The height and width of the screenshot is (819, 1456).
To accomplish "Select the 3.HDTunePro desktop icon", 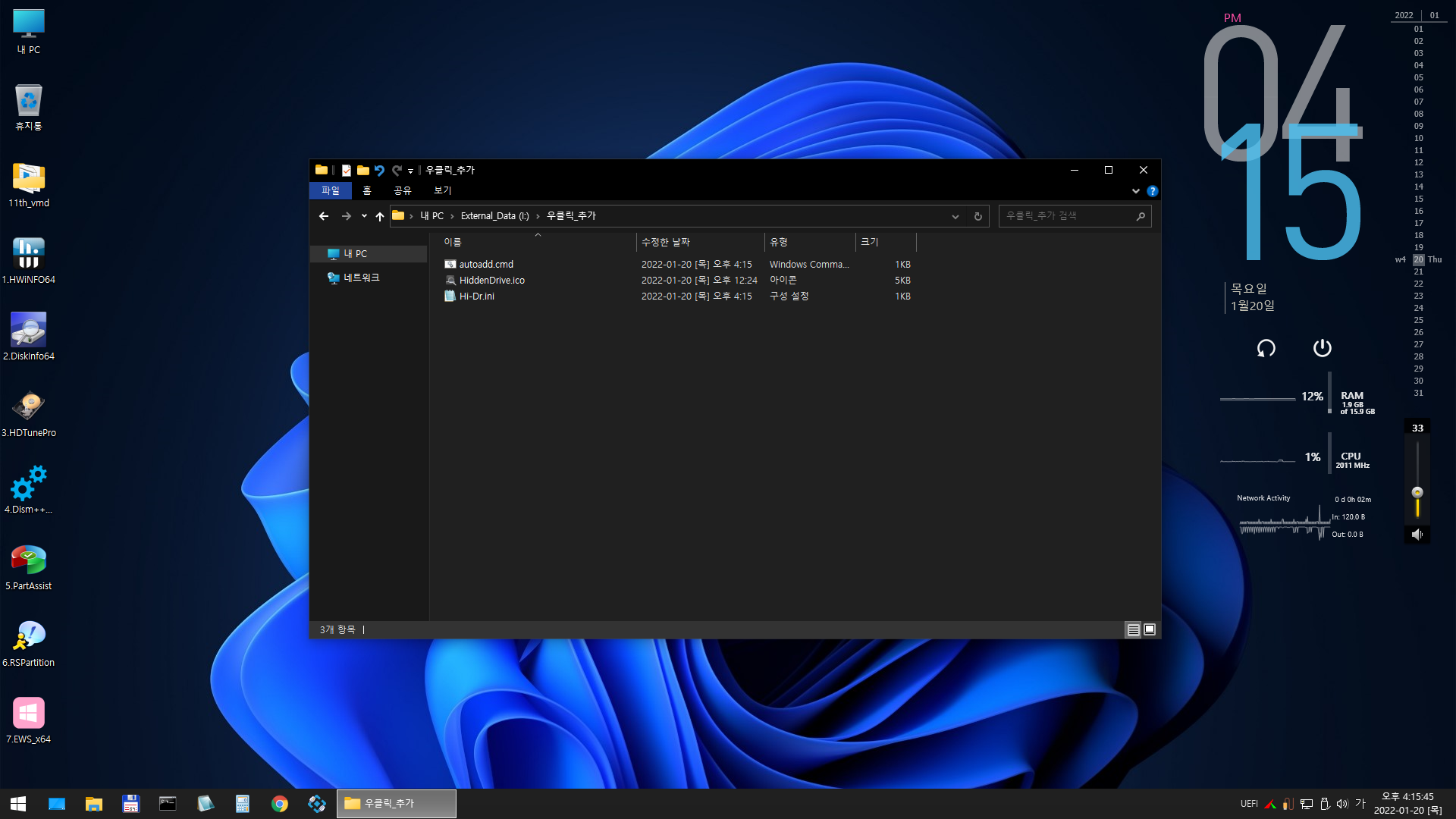I will [29, 413].
